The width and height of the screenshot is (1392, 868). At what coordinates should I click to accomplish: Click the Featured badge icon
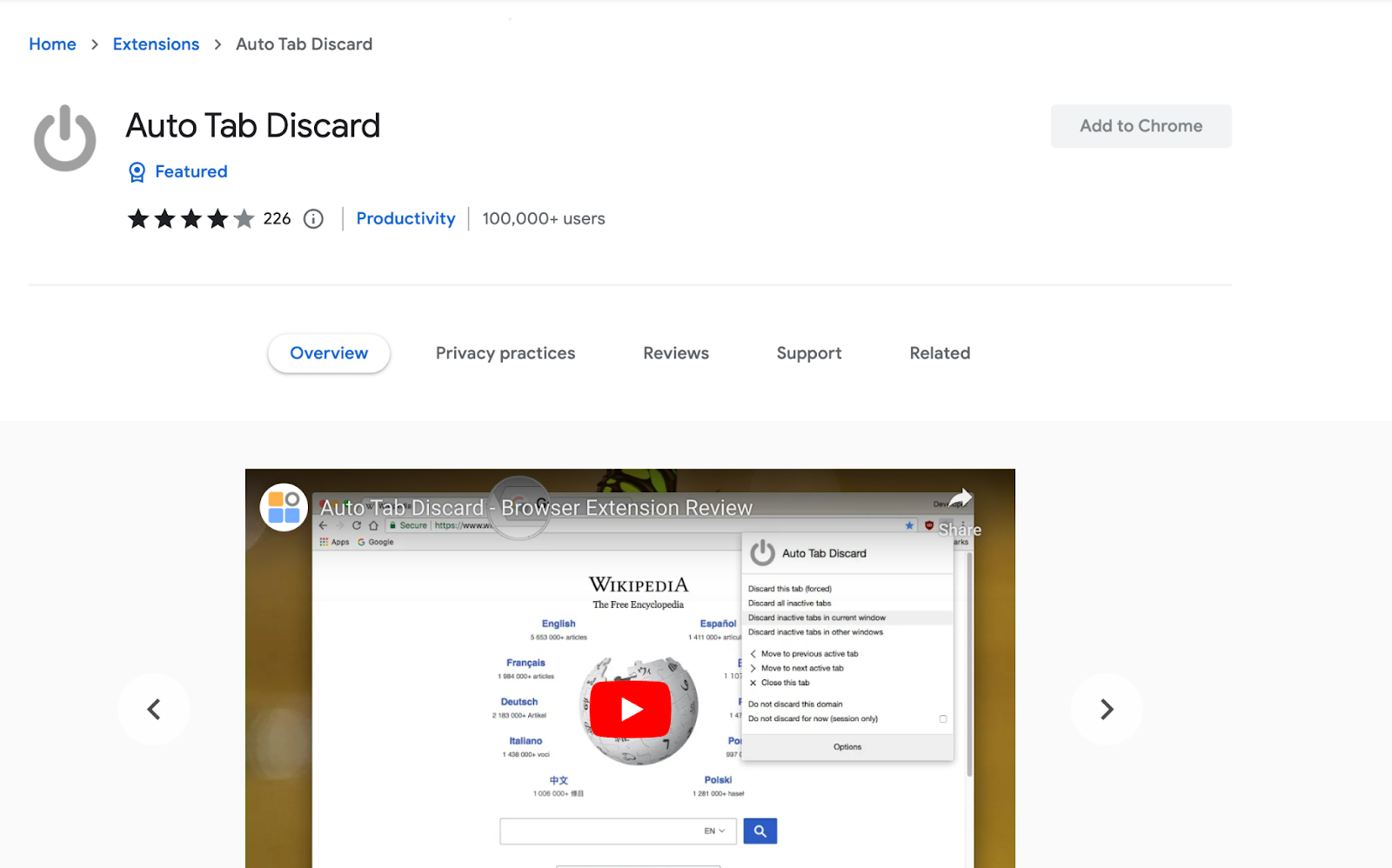[137, 172]
